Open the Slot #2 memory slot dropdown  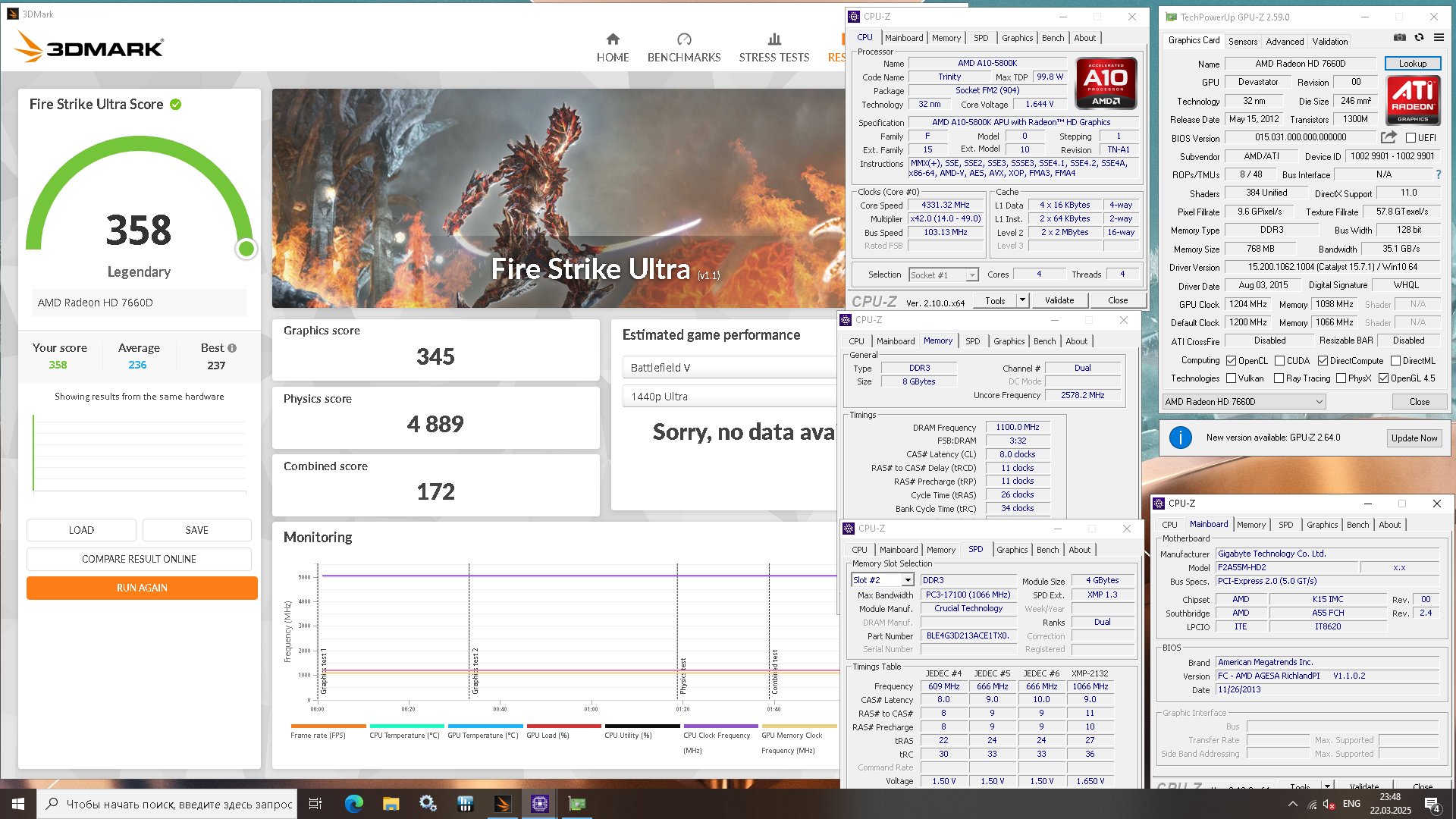[883, 580]
